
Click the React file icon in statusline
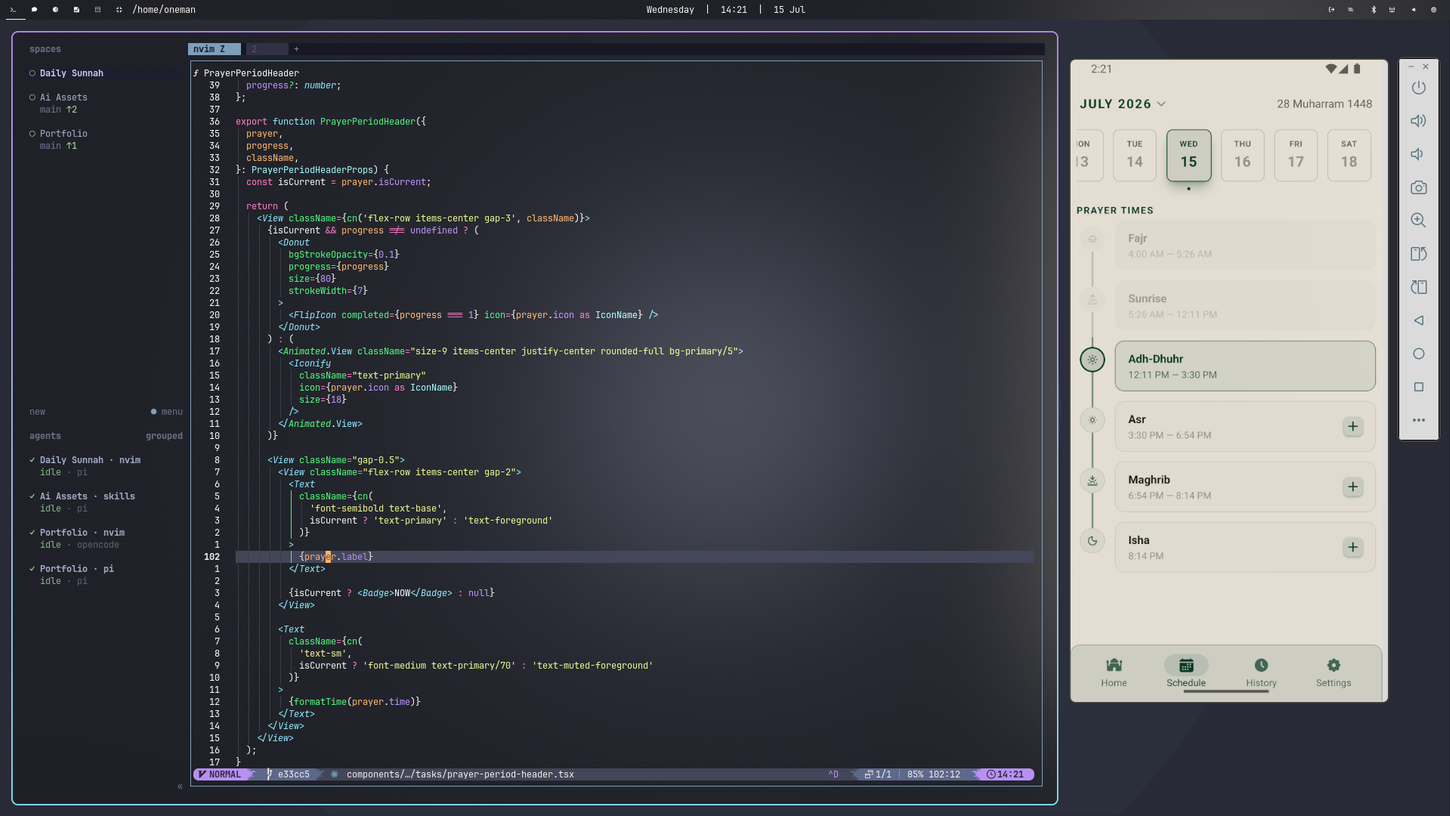(x=334, y=774)
